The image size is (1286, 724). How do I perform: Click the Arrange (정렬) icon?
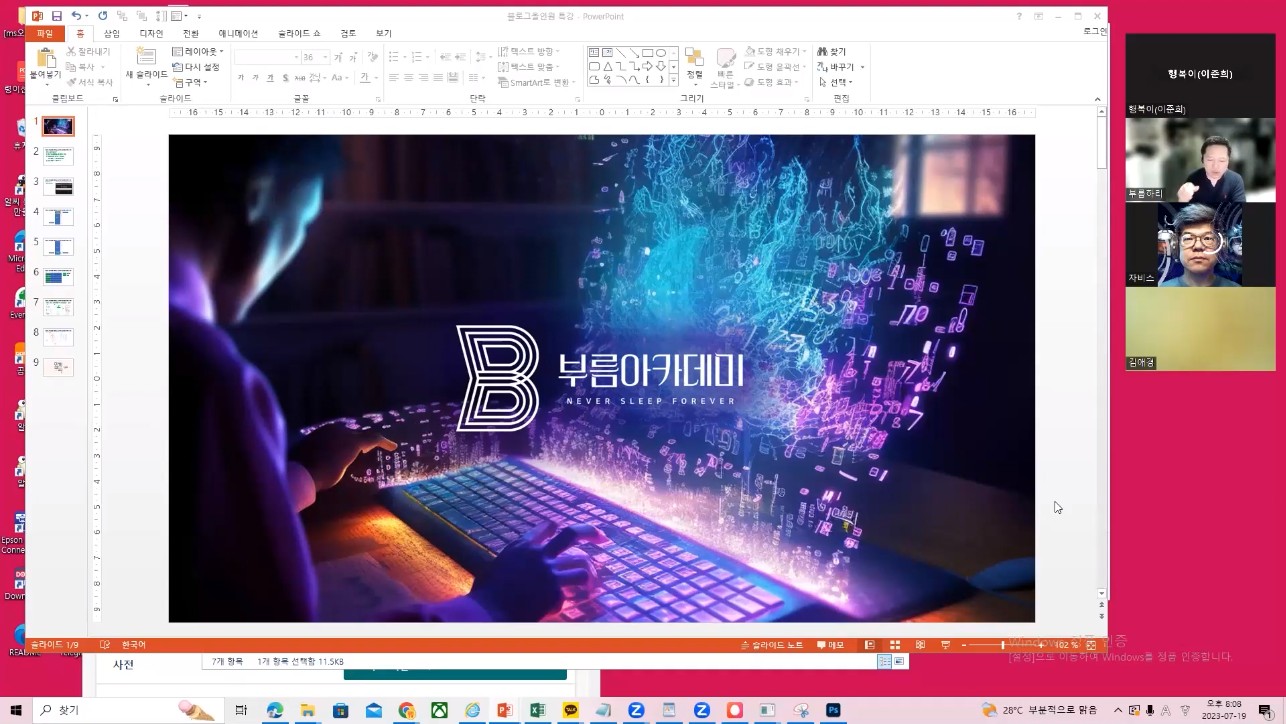click(694, 58)
